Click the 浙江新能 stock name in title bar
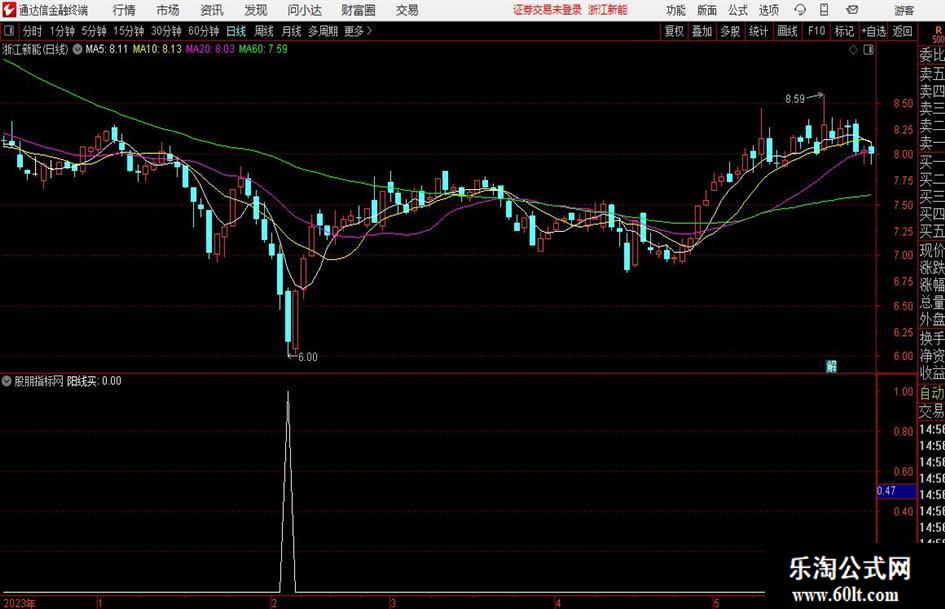Screen dimensions: 945x609 tap(608, 10)
